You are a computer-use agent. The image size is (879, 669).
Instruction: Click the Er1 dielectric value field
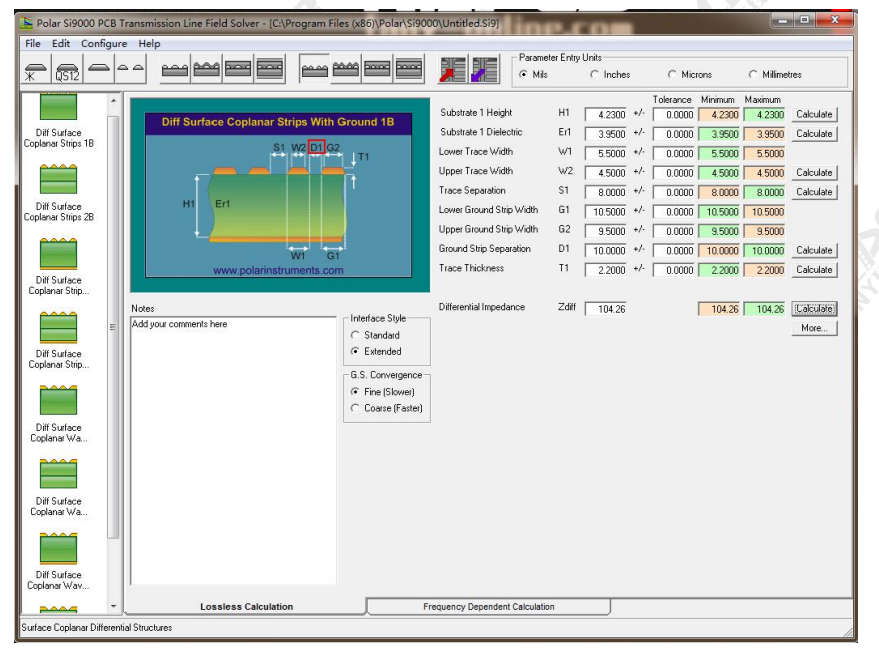605,135
